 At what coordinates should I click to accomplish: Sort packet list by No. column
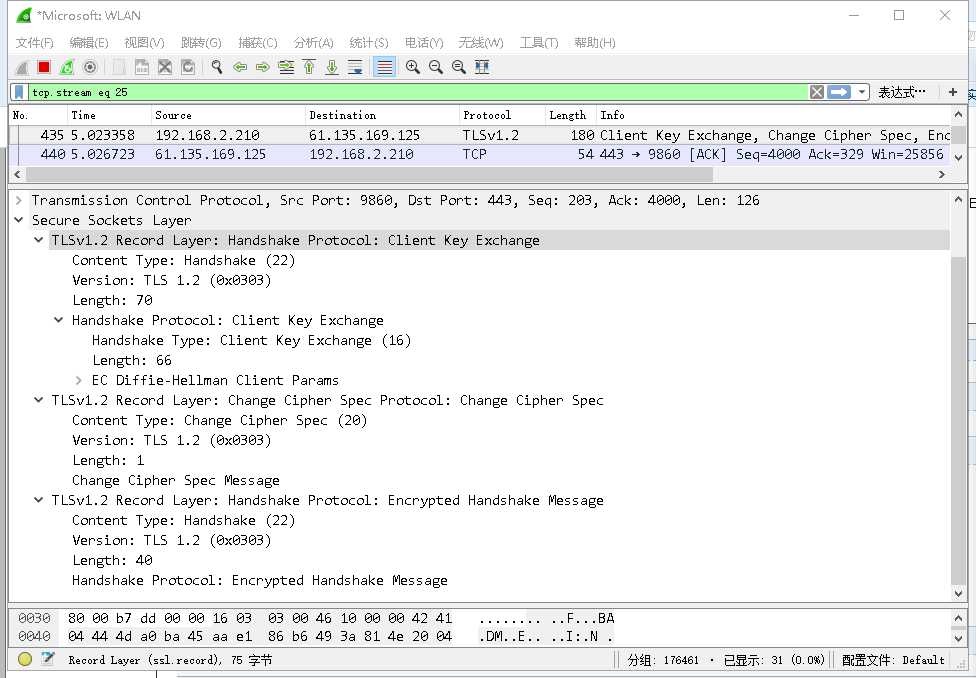pyautogui.click(x=38, y=115)
